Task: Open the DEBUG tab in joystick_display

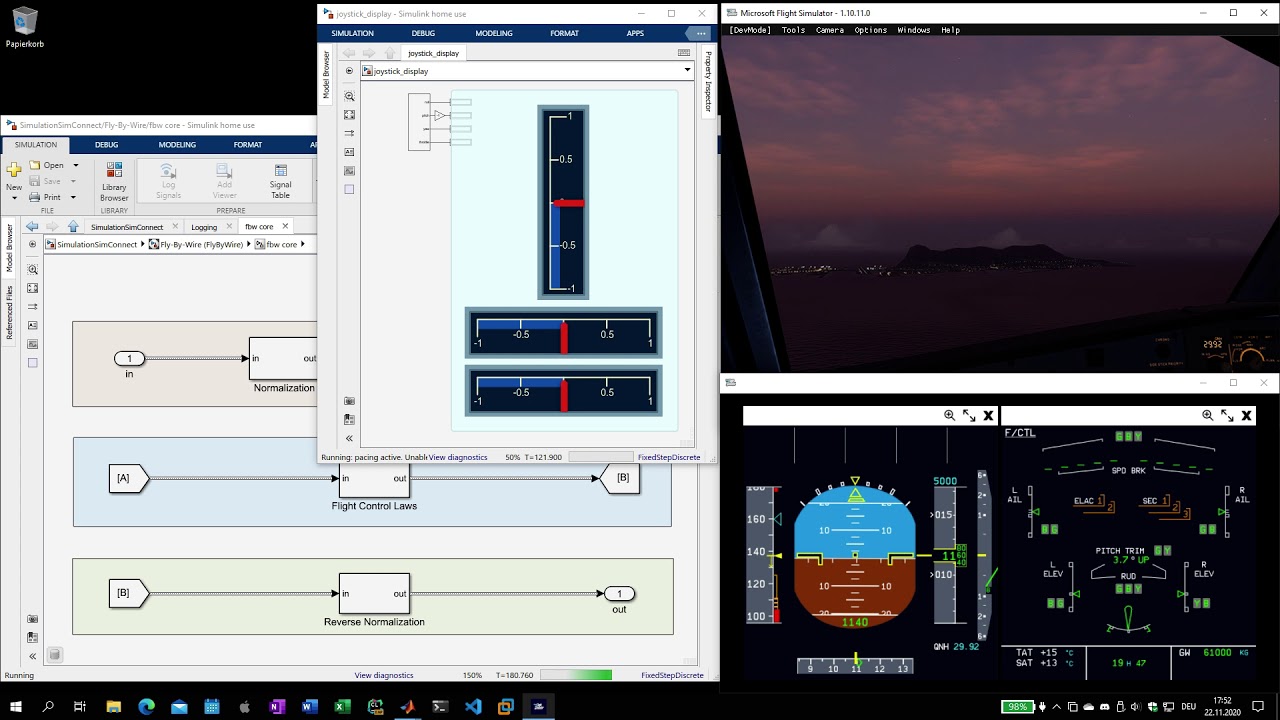Action: (x=423, y=33)
